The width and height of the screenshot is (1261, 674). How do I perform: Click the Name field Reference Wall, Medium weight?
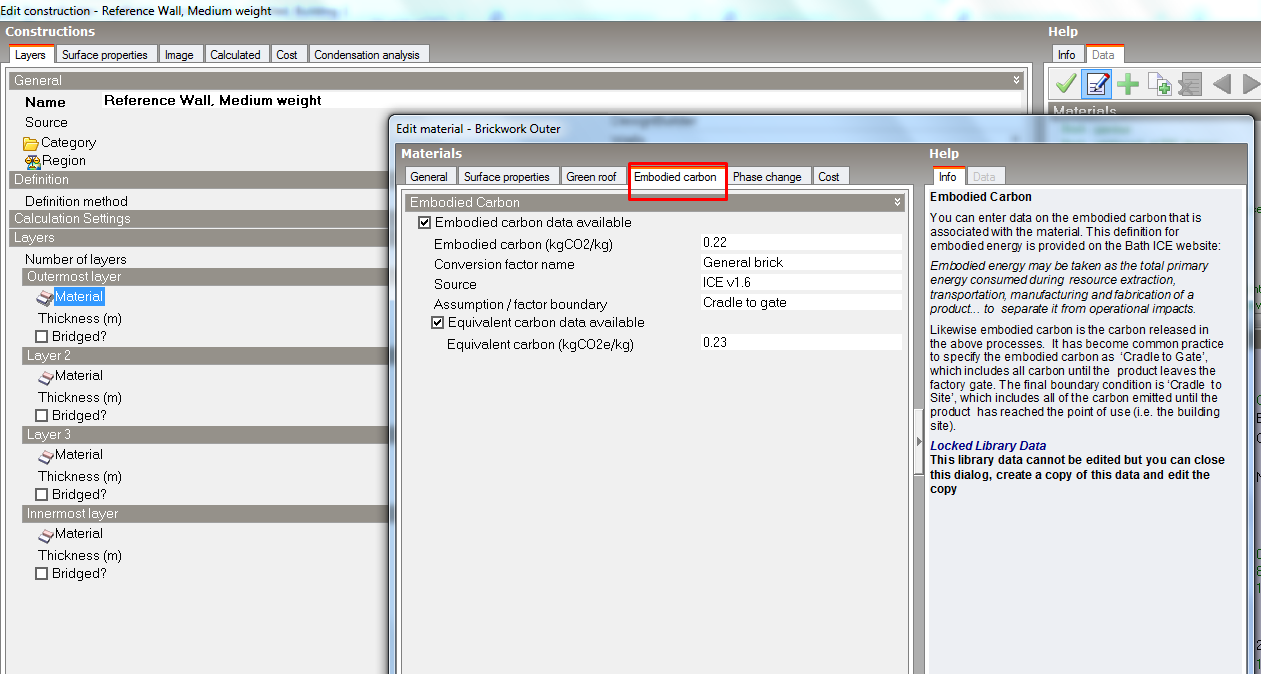point(563,101)
